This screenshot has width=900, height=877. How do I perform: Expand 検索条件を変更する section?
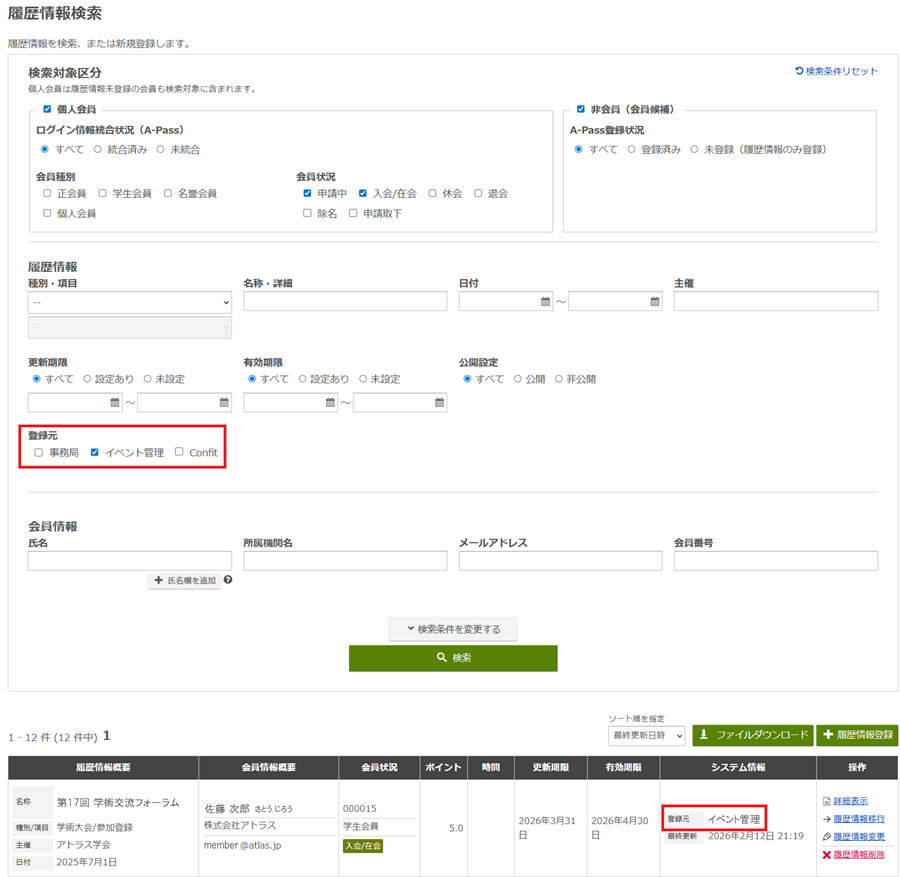coord(453,629)
